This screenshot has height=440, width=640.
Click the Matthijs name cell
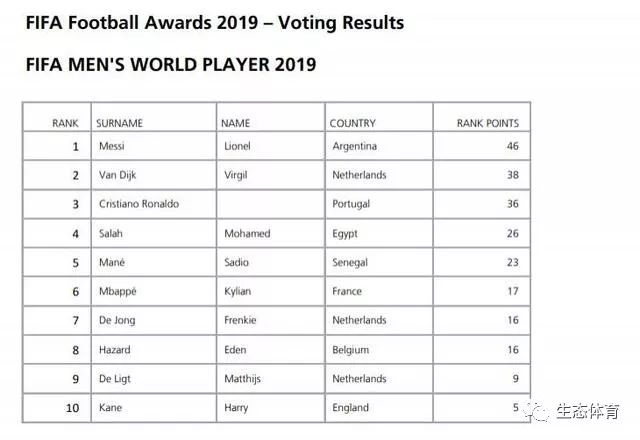271,379
